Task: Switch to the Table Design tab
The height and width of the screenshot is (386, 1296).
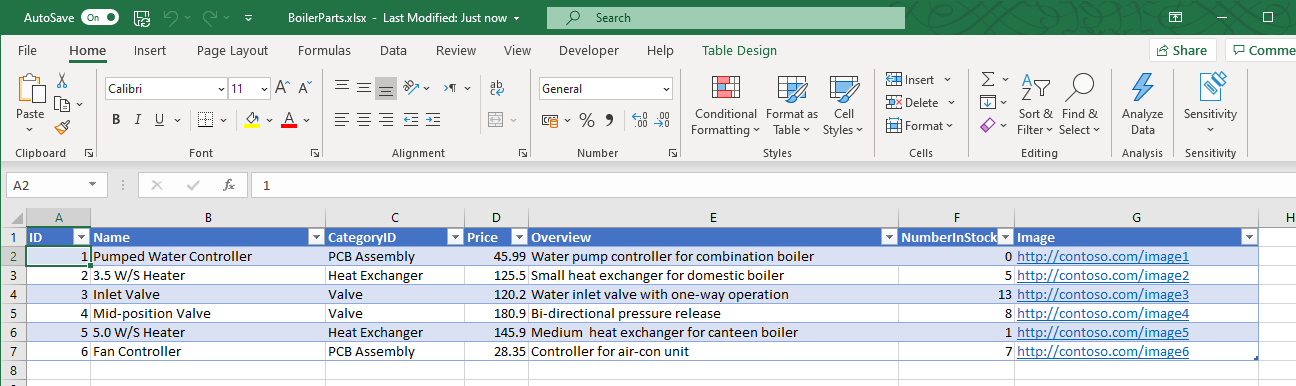Action: pos(739,50)
